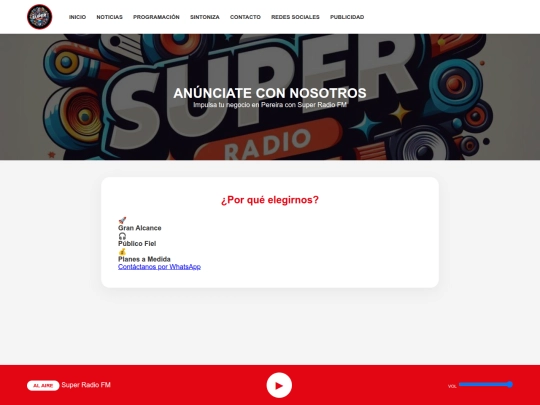Click the 'Super Radio FM' player label
540x405 pixels.
pyautogui.click(x=86, y=385)
